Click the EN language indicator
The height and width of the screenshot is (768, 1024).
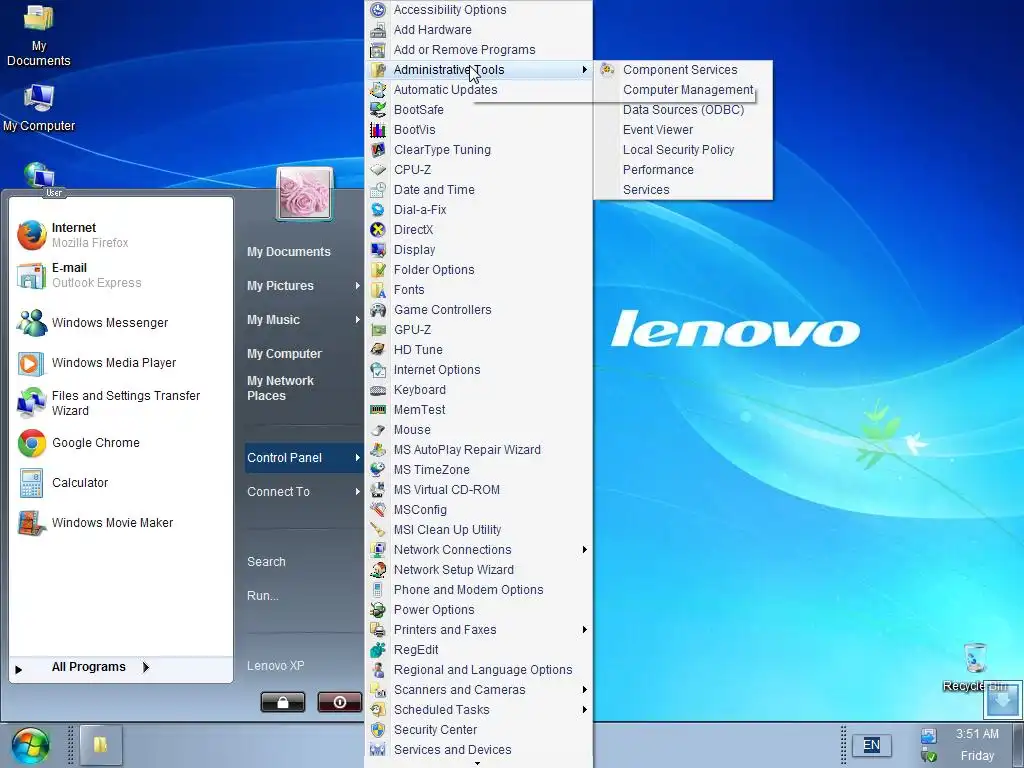point(871,745)
